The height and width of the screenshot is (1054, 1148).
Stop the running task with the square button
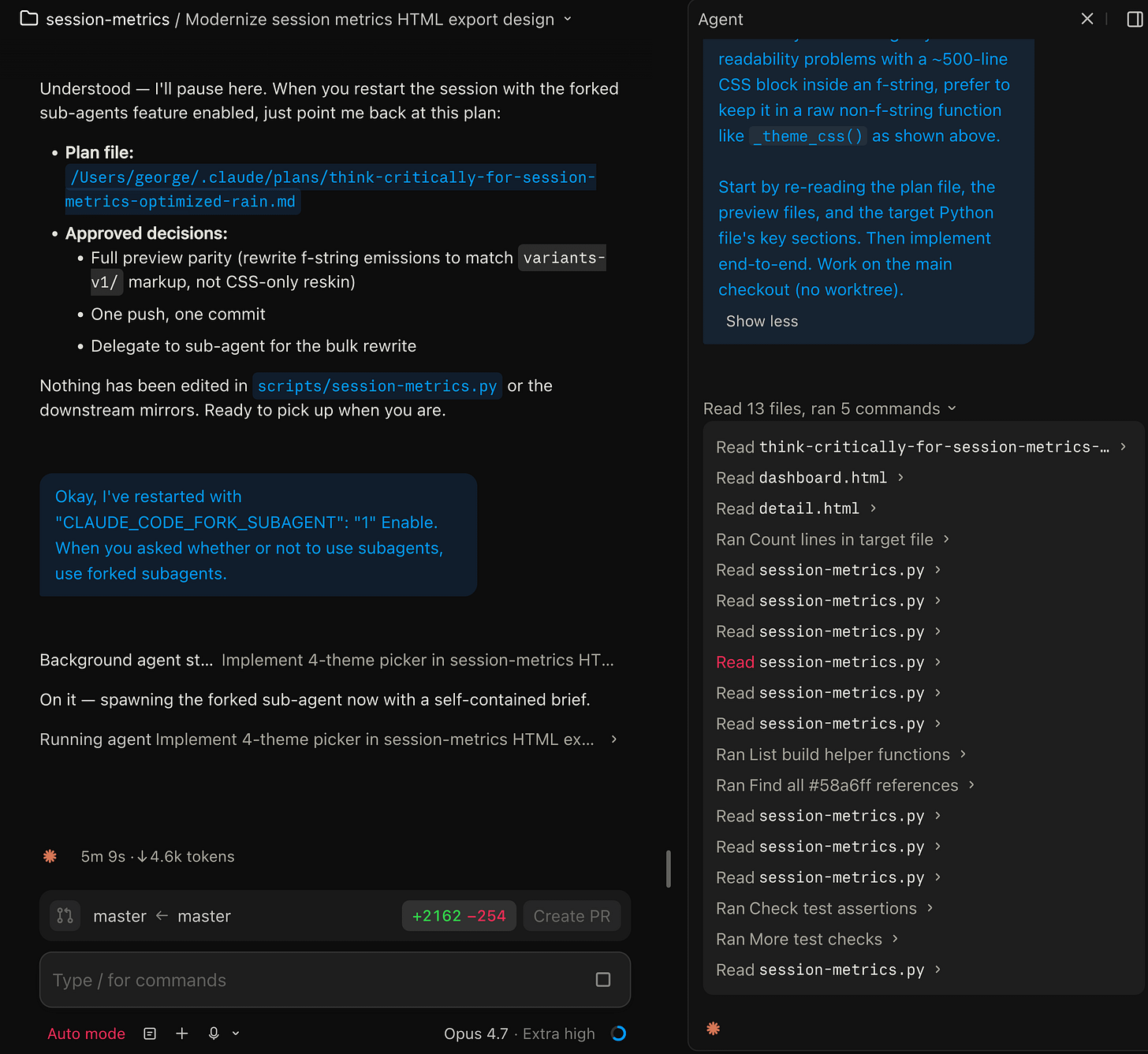pyautogui.click(x=603, y=980)
